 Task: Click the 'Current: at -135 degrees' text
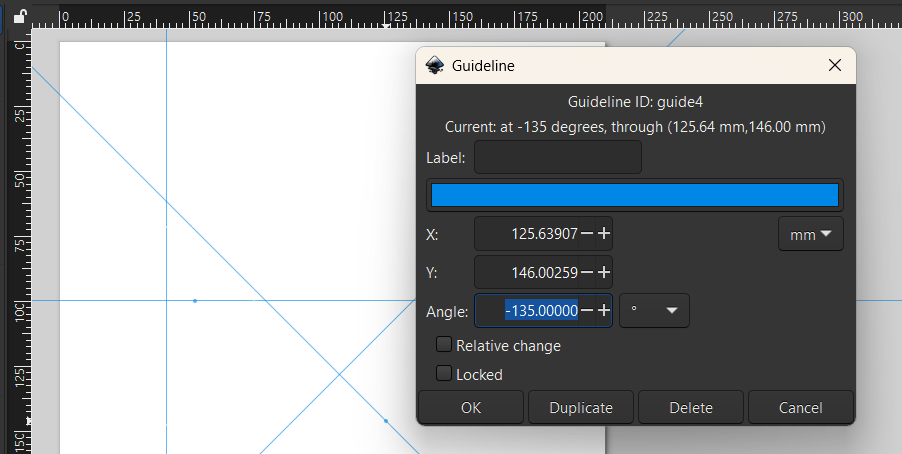point(526,127)
